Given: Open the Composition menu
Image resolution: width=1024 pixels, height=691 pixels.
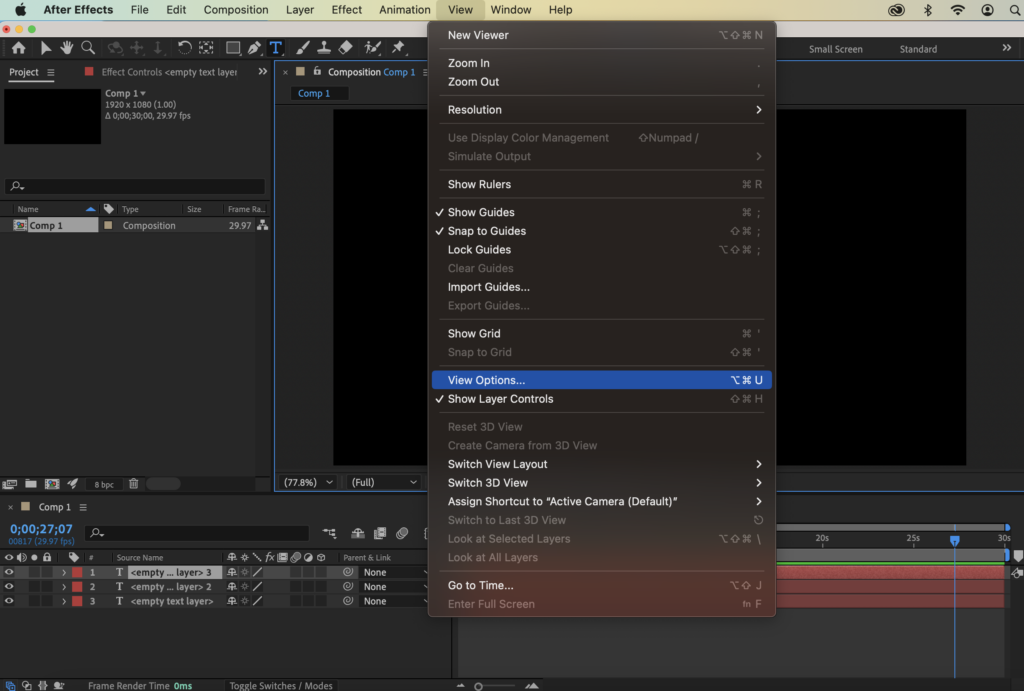Looking at the screenshot, I should (236, 10).
